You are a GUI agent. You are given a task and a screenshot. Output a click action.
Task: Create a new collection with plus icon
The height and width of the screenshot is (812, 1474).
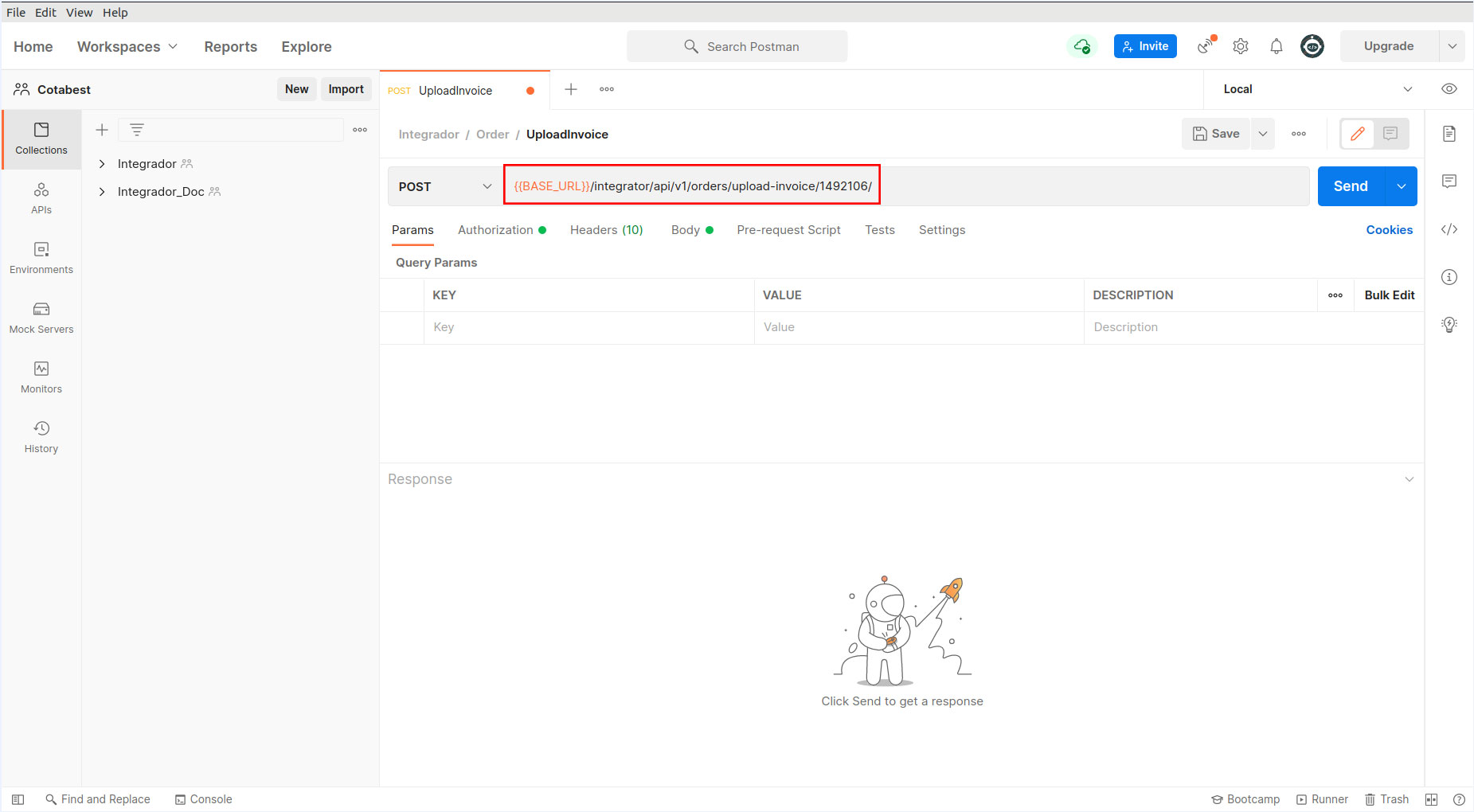coord(102,130)
